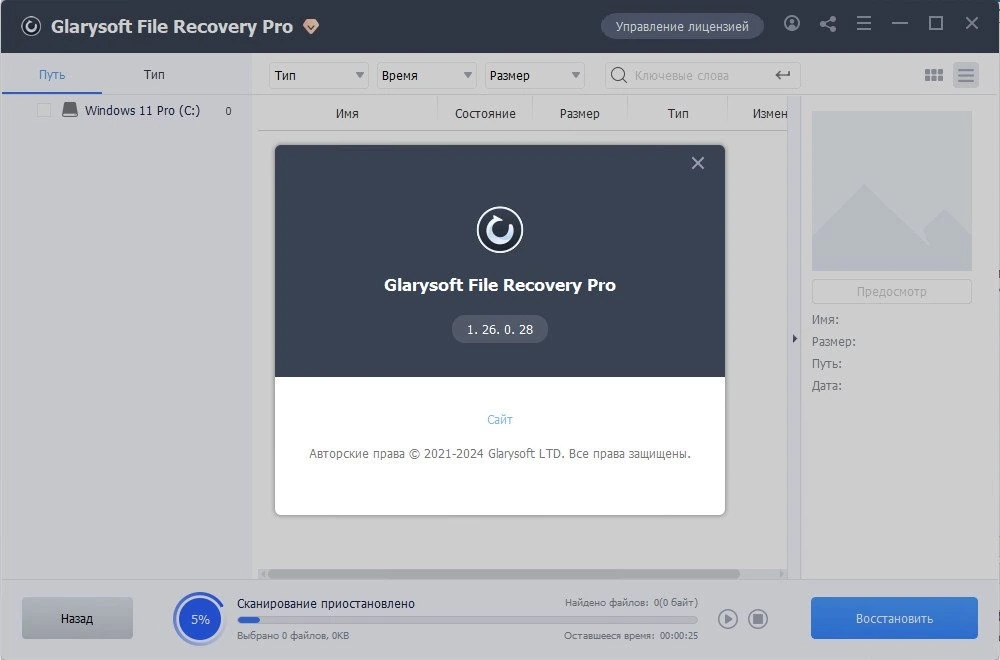
Task: Click the Сканирование приостановлено status text
Action: [x=326, y=603]
